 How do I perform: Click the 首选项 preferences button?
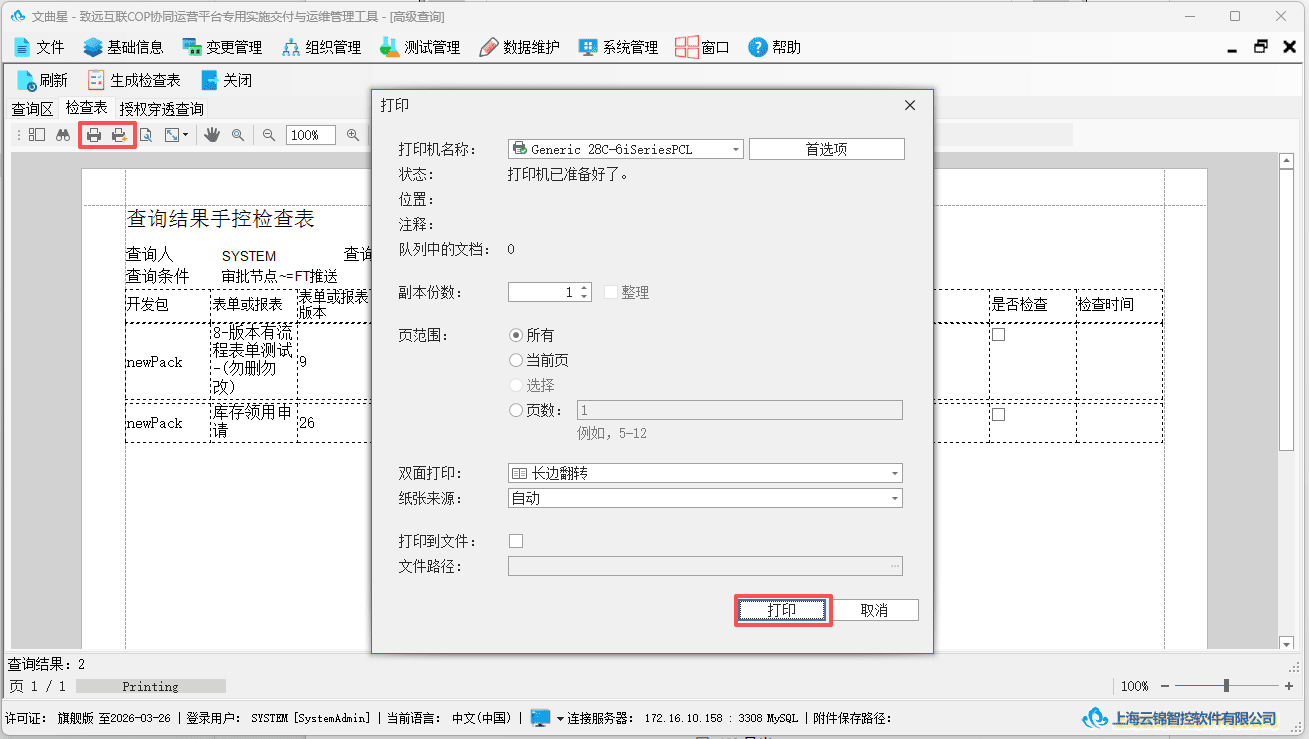point(826,149)
